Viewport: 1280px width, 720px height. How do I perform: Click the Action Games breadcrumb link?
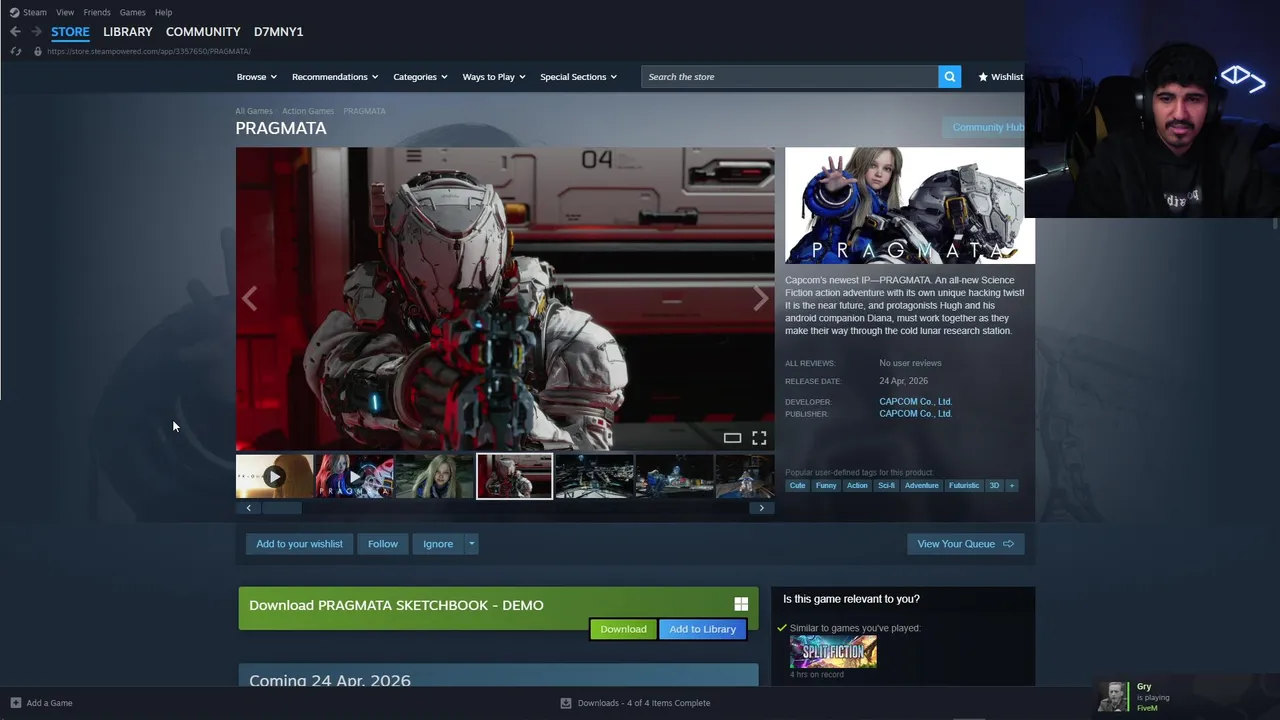[x=308, y=111]
